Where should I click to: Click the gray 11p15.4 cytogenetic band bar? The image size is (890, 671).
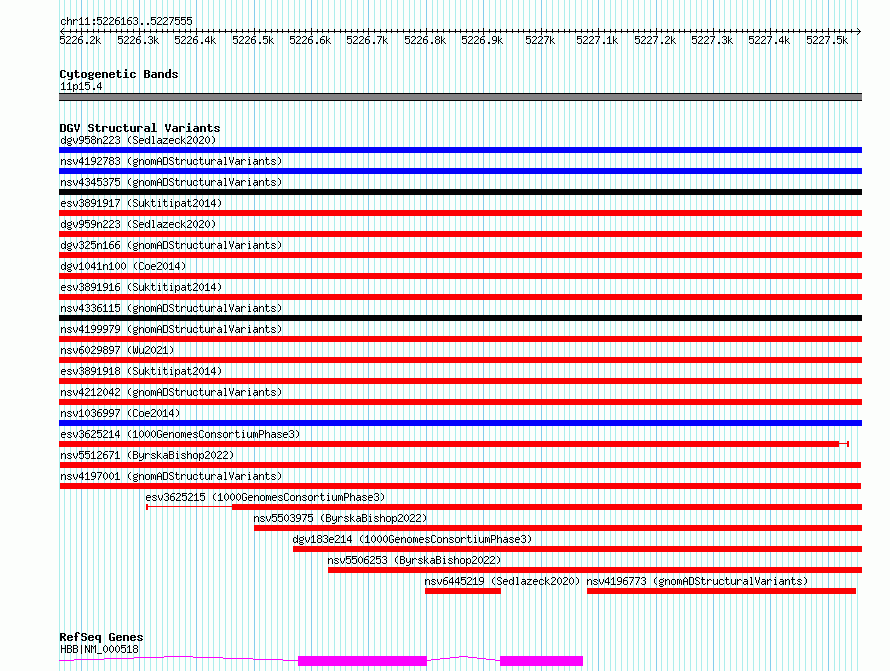coord(460,97)
